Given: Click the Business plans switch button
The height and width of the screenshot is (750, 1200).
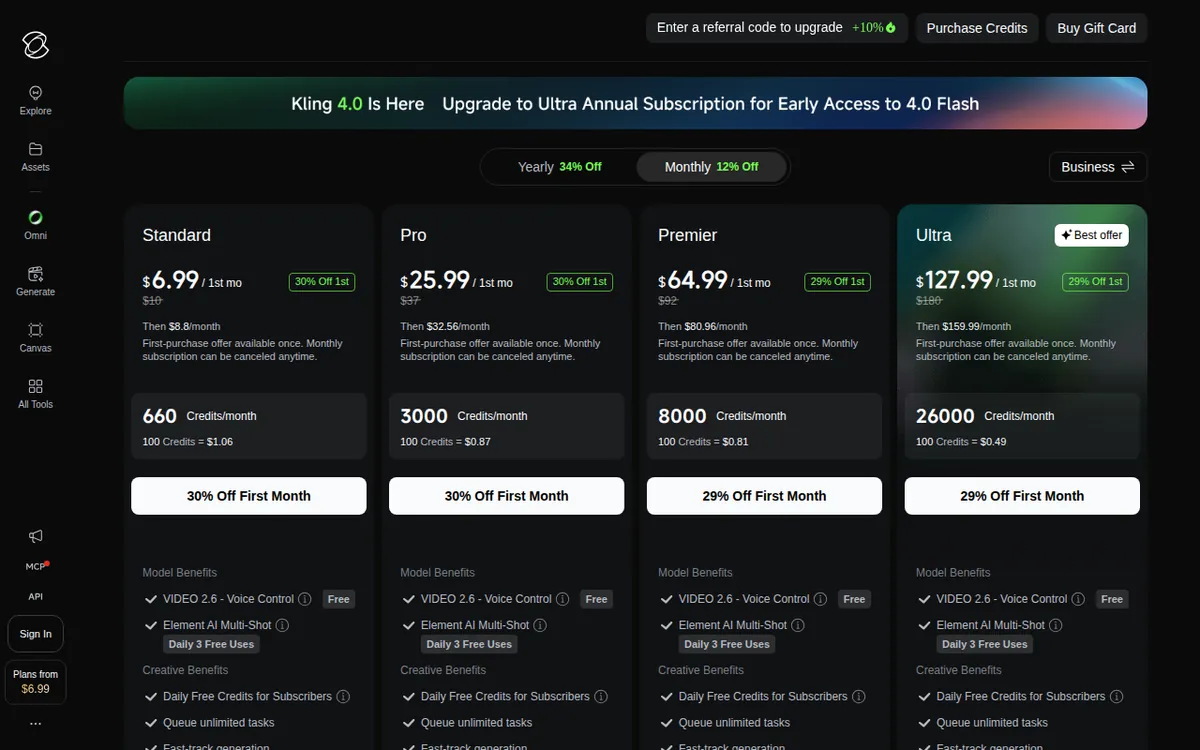Looking at the screenshot, I should (1098, 167).
